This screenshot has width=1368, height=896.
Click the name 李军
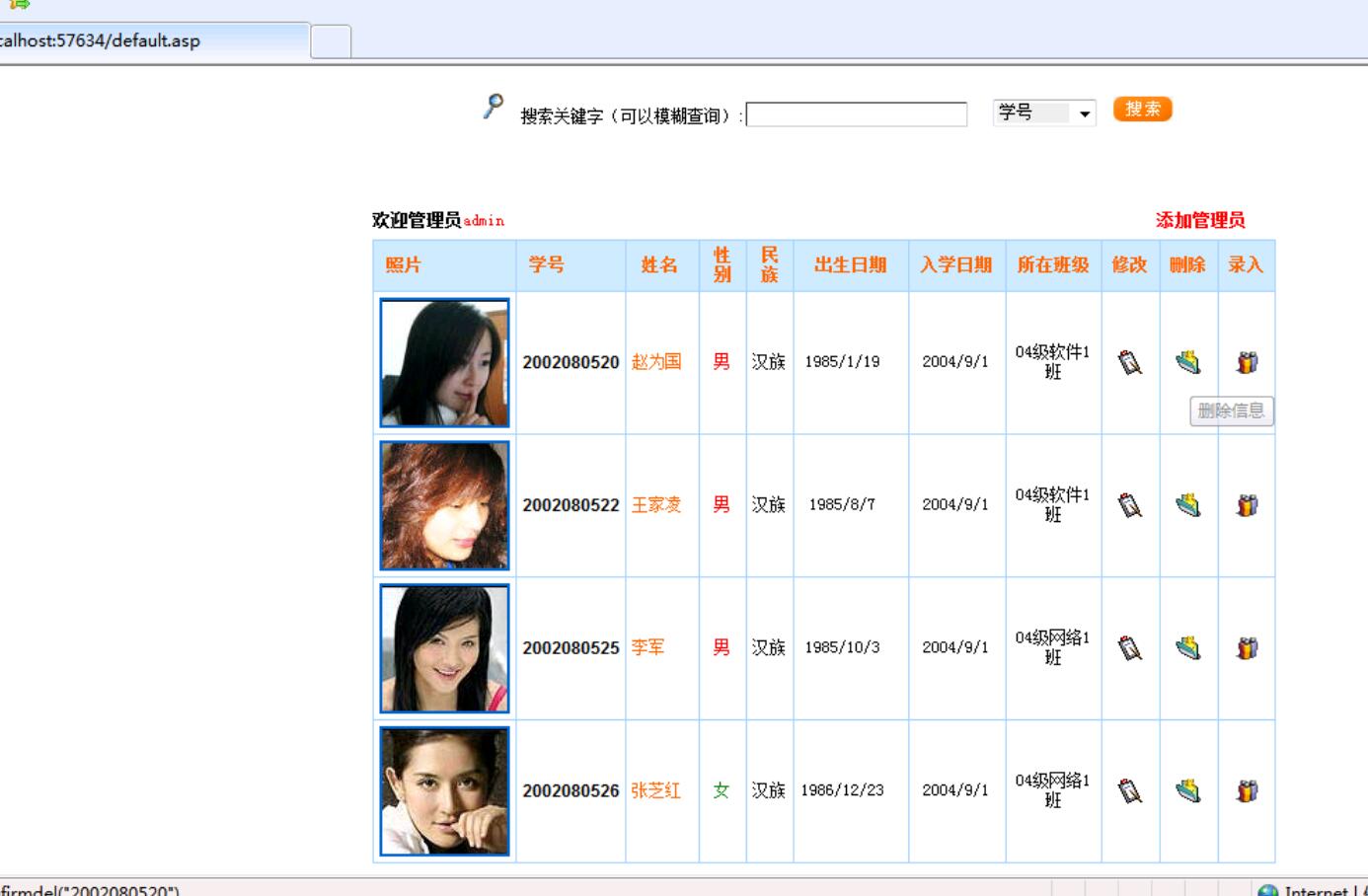(x=648, y=647)
